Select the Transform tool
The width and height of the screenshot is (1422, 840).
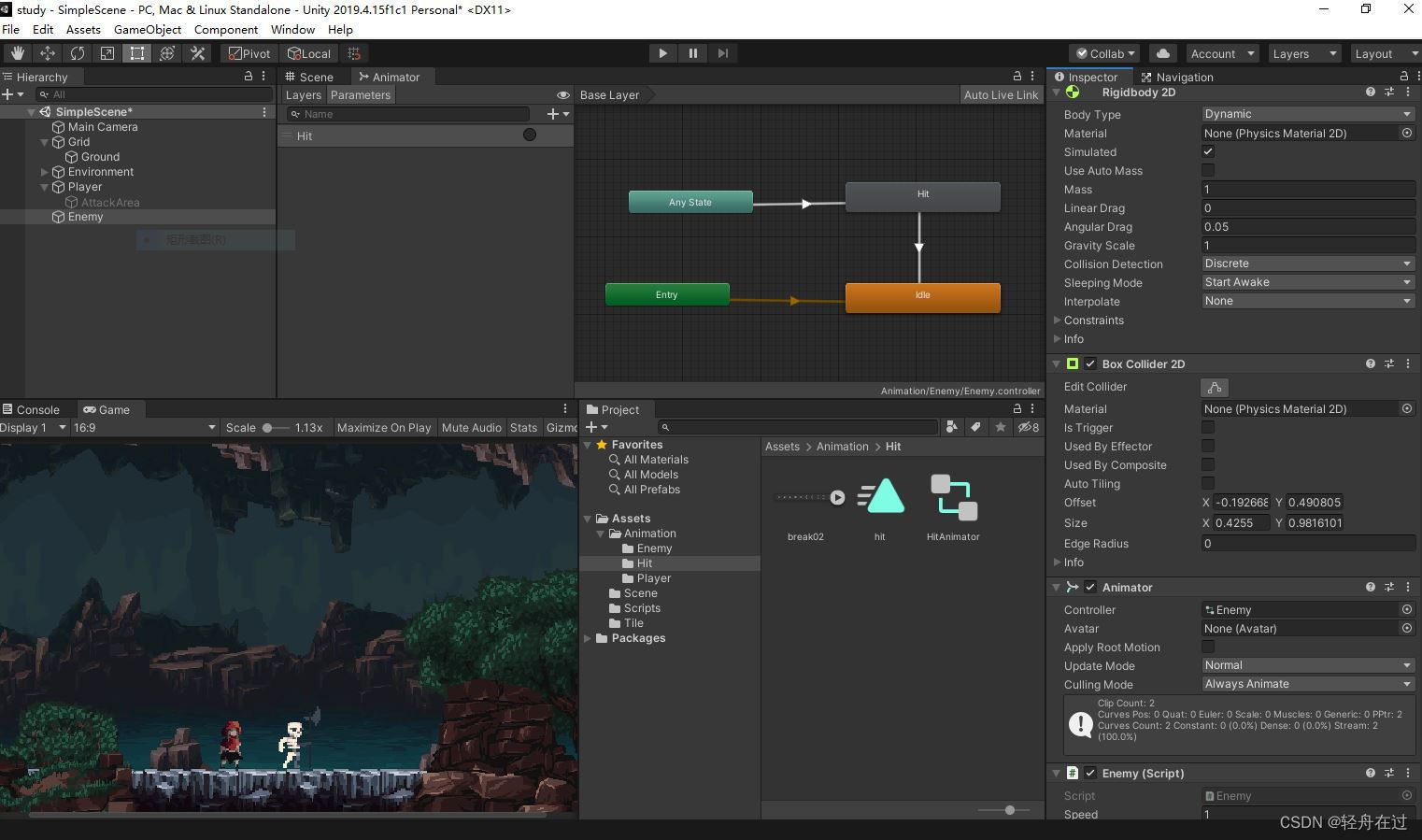click(166, 53)
